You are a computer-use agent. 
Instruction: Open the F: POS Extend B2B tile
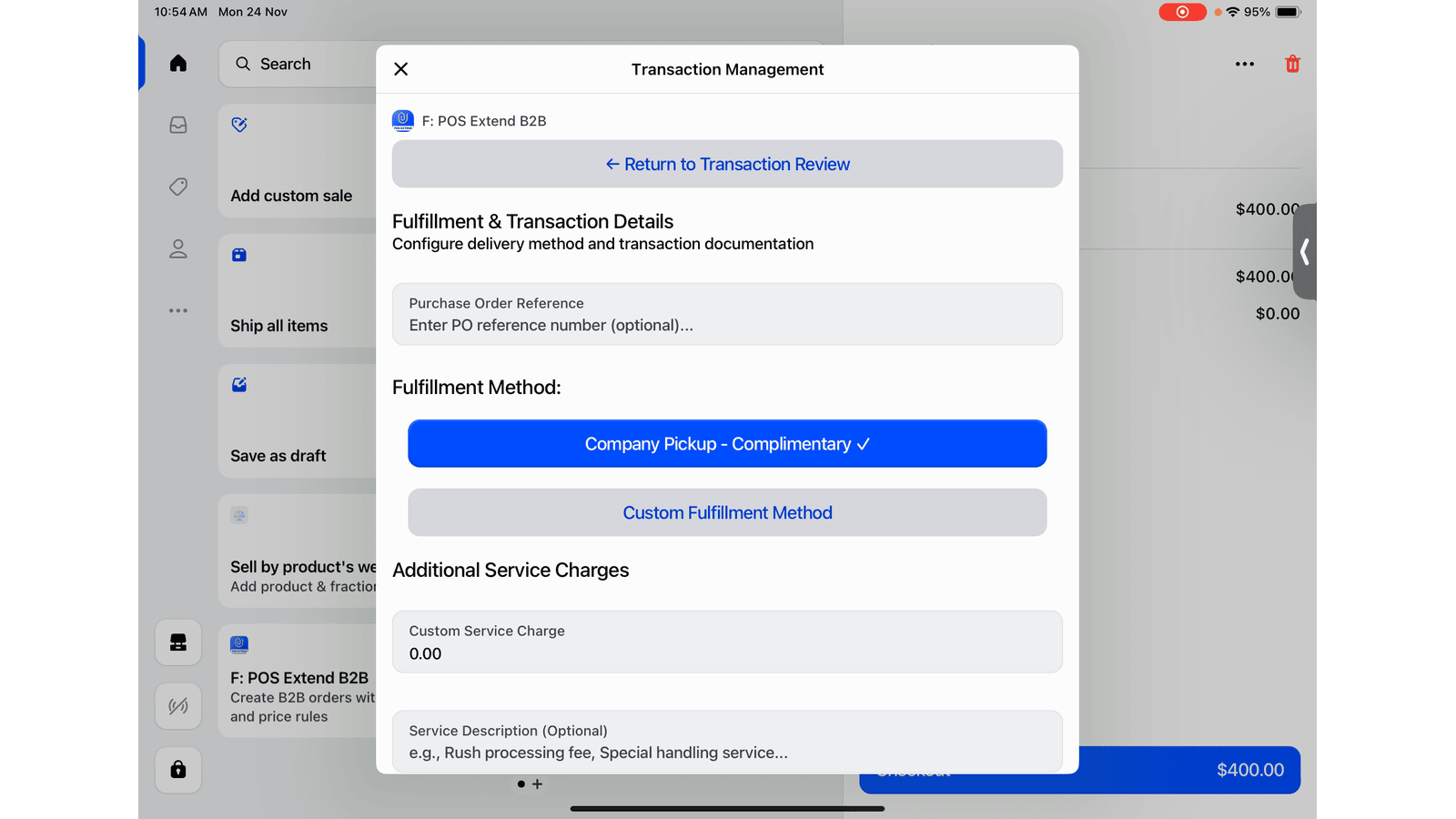click(x=298, y=681)
